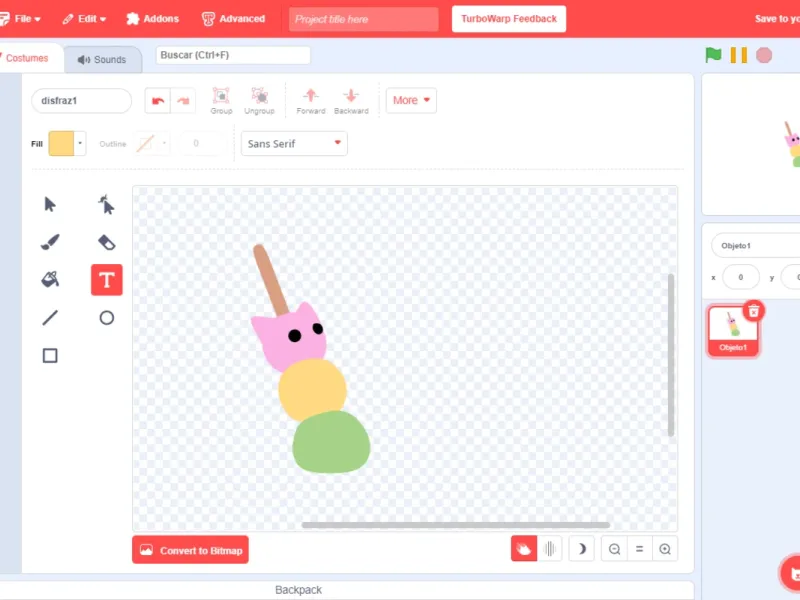Reset paint canvas zoom
This screenshot has height=600, width=800.
pyautogui.click(x=639, y=549)
